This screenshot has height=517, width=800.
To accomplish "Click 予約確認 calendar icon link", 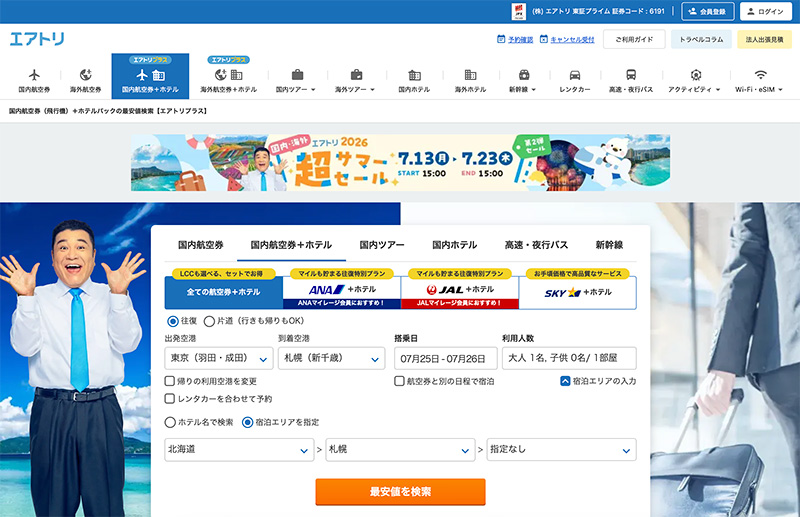I will [515, 39].
